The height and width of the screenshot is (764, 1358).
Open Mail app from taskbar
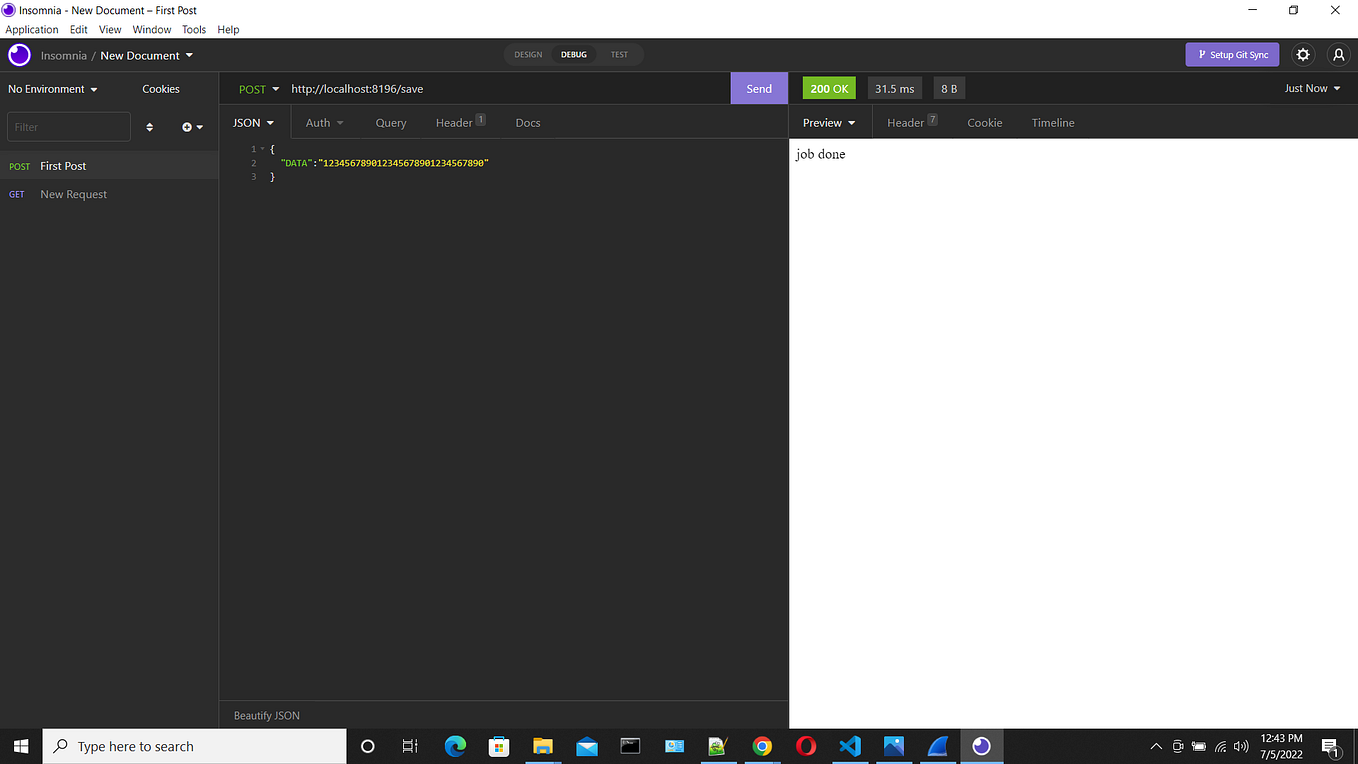(587, 746)
